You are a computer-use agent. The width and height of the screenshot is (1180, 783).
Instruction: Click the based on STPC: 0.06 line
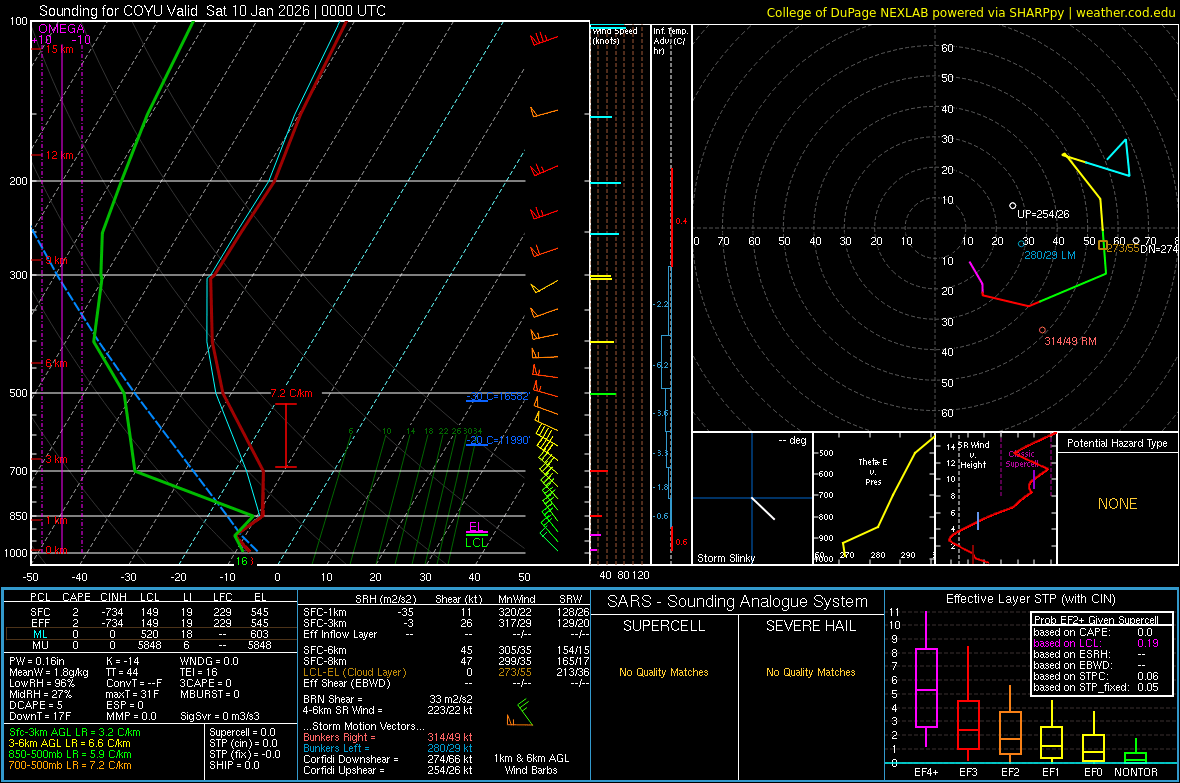pyautogui.click(x=1096, y=676)
